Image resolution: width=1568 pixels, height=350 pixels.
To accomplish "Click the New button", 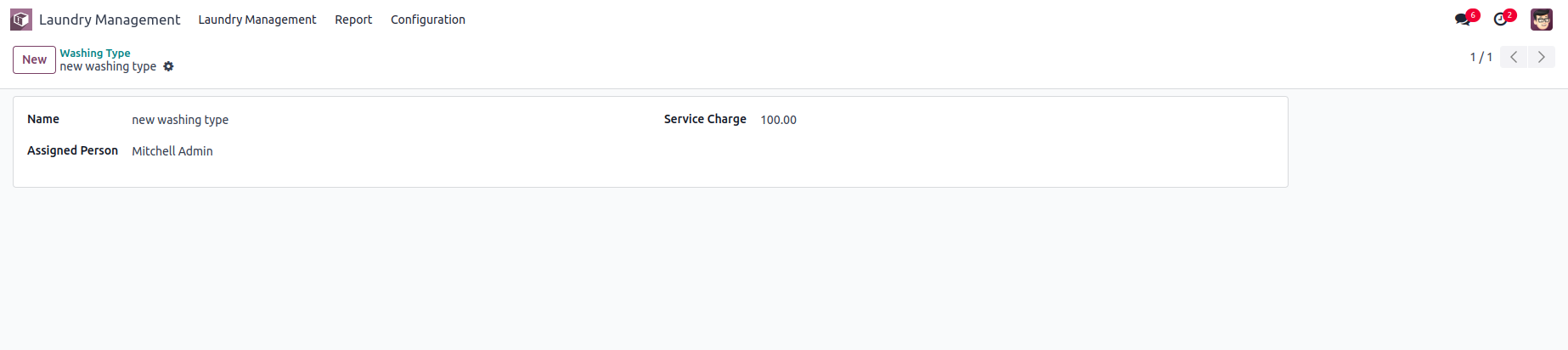I will (34, 59).
